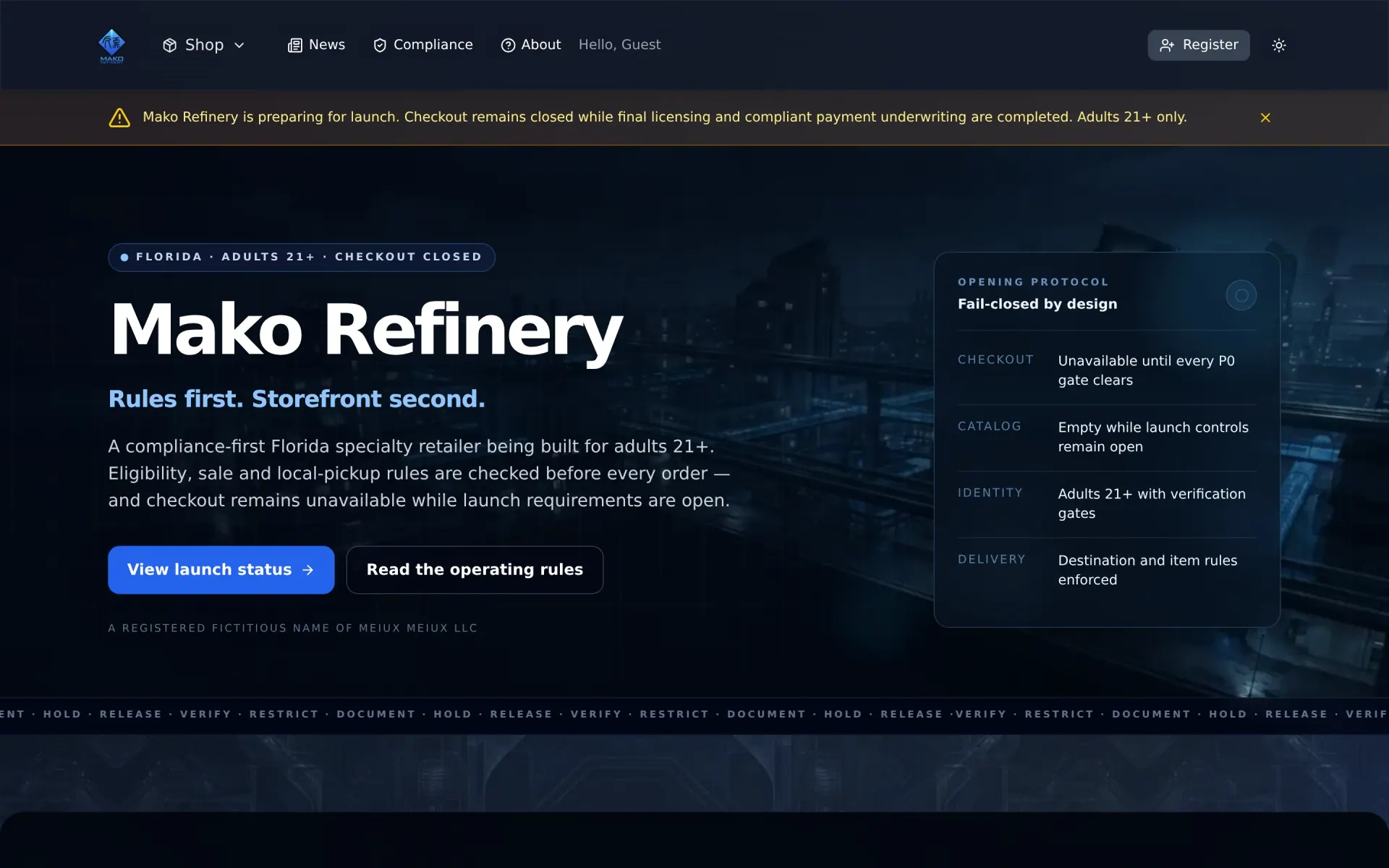Viewport: 1389px width, 868px height.
Task: Click the About question-mark icon
Action: pos(509,46)
